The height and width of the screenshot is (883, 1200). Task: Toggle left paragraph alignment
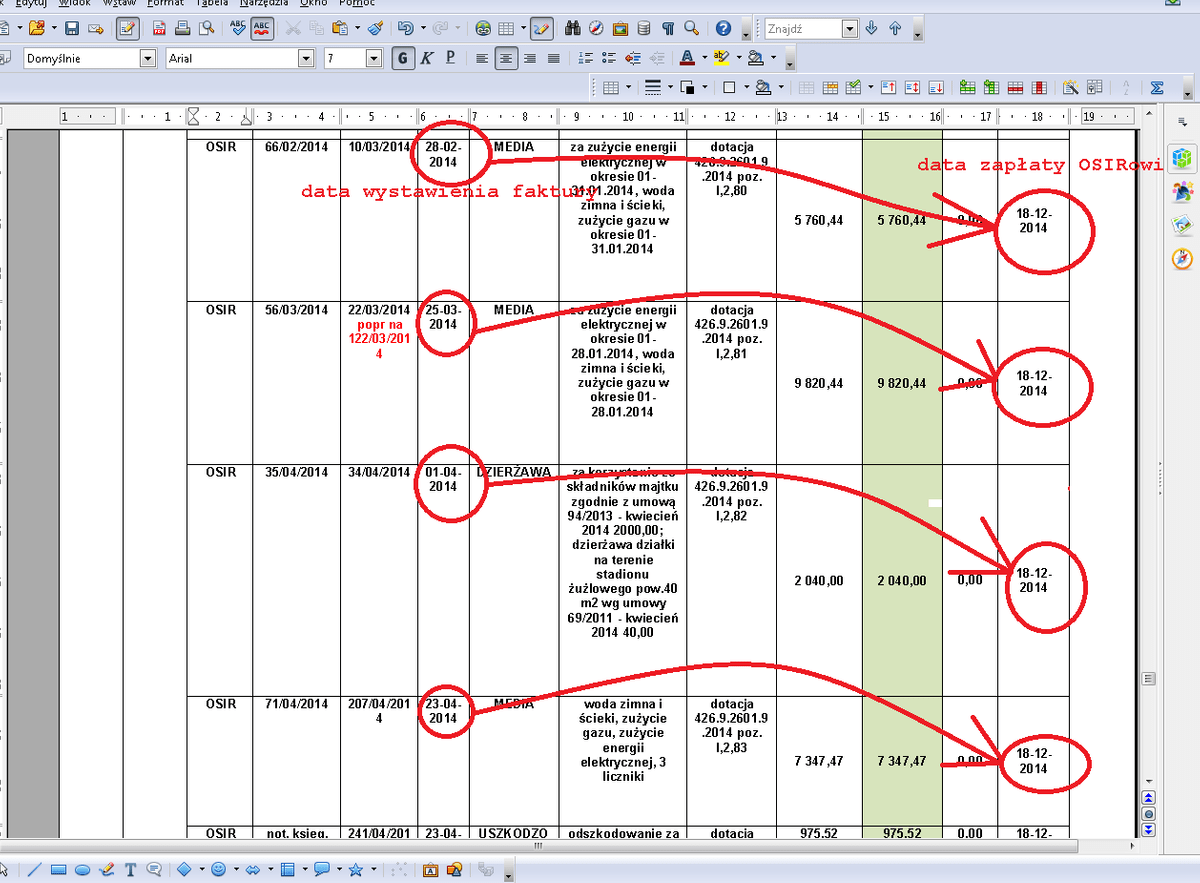click(x=483, y=58)
